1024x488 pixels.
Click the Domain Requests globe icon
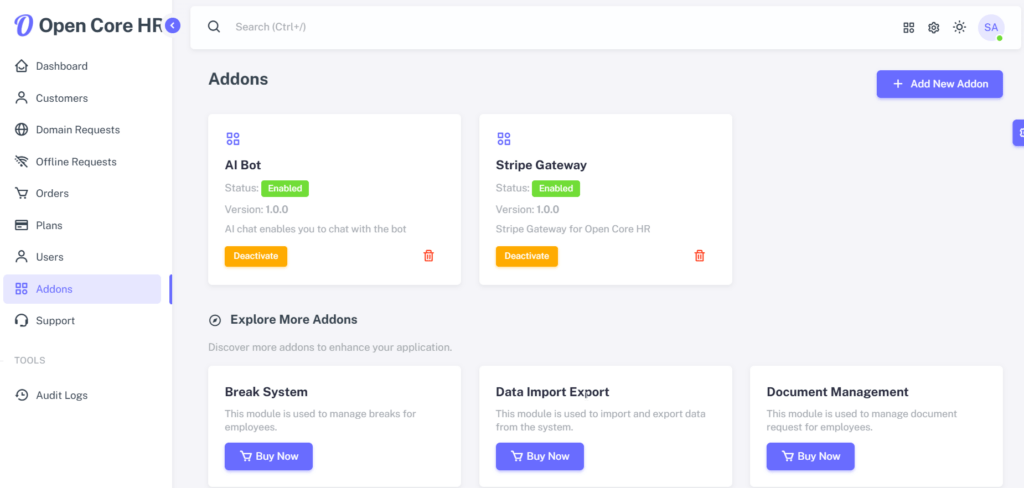22,129
